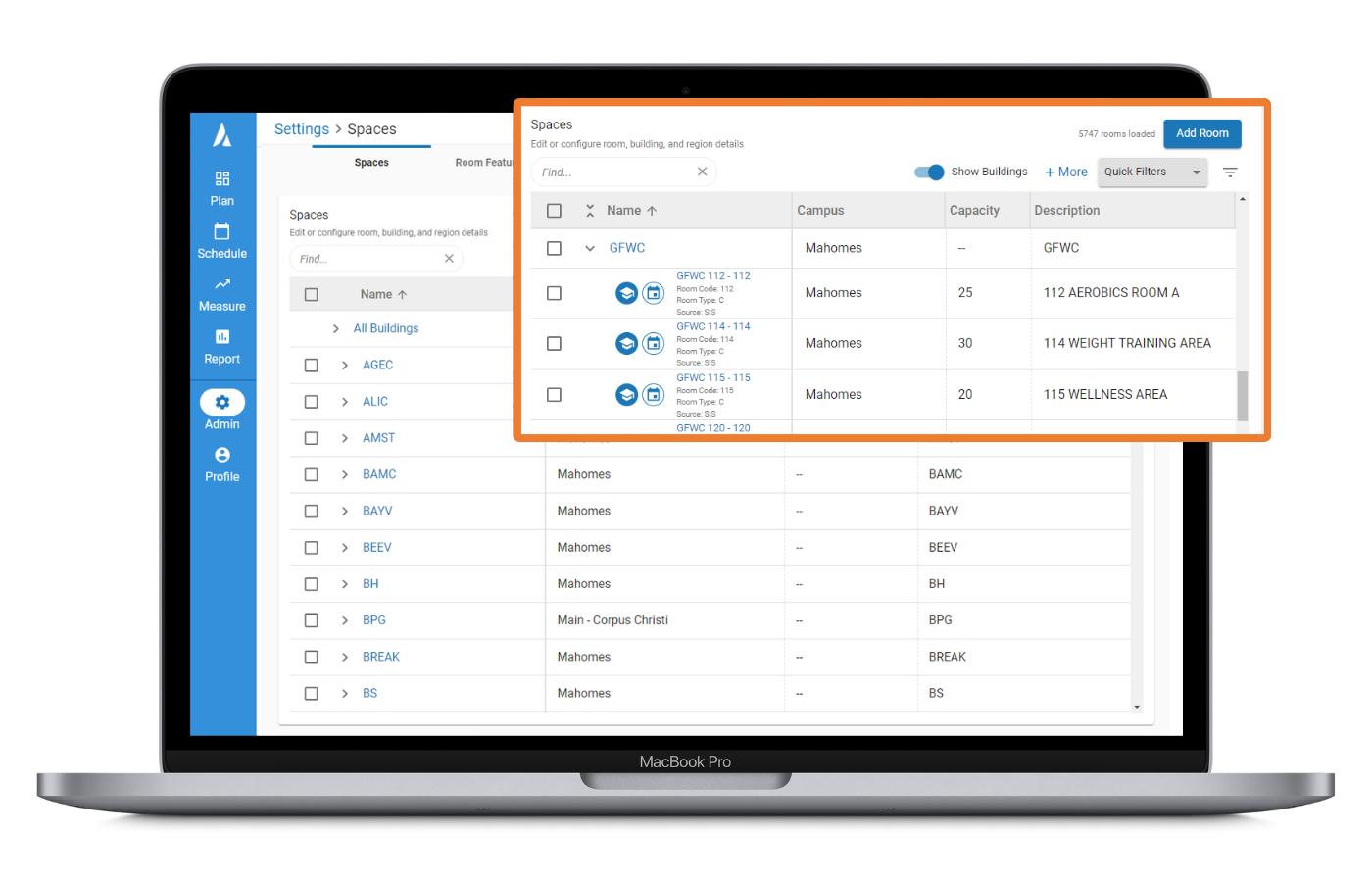
Task: Toggle the Show Buildings switch
Action: (929, 172)
